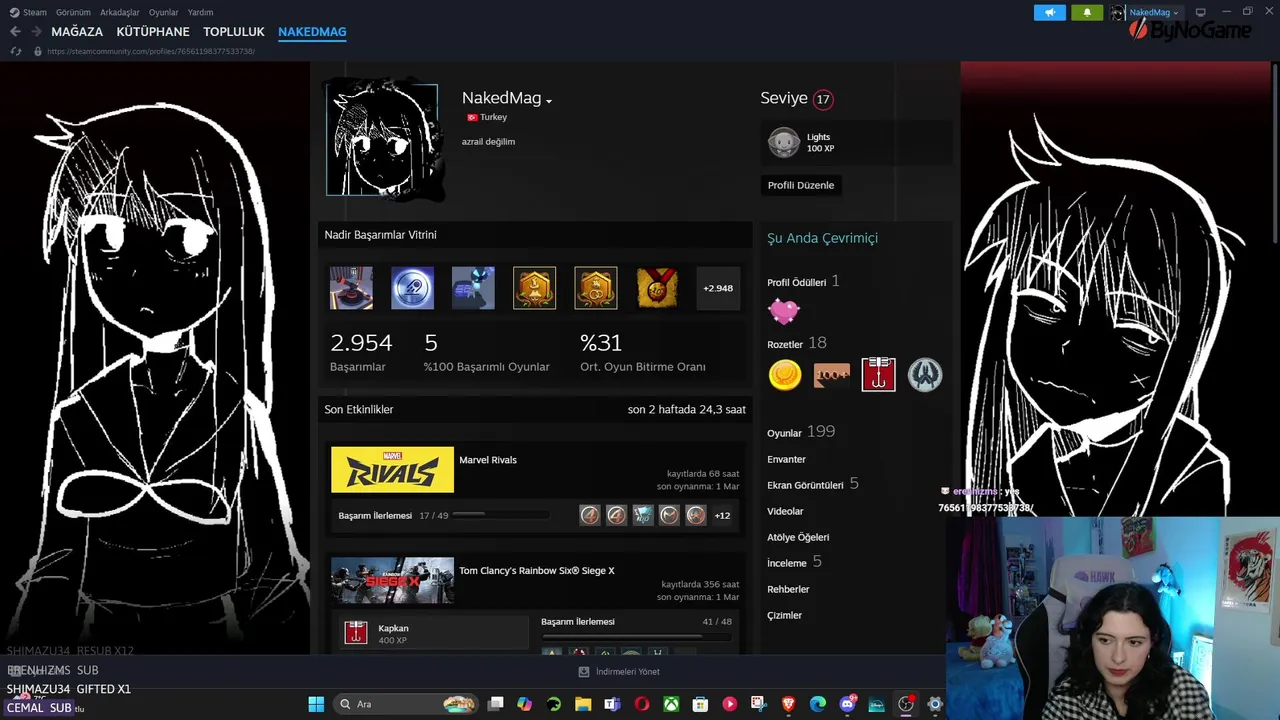Open the NakedMag profile avatar
The width and height of the screenshot is (1280, 720).
pos(382,140)
